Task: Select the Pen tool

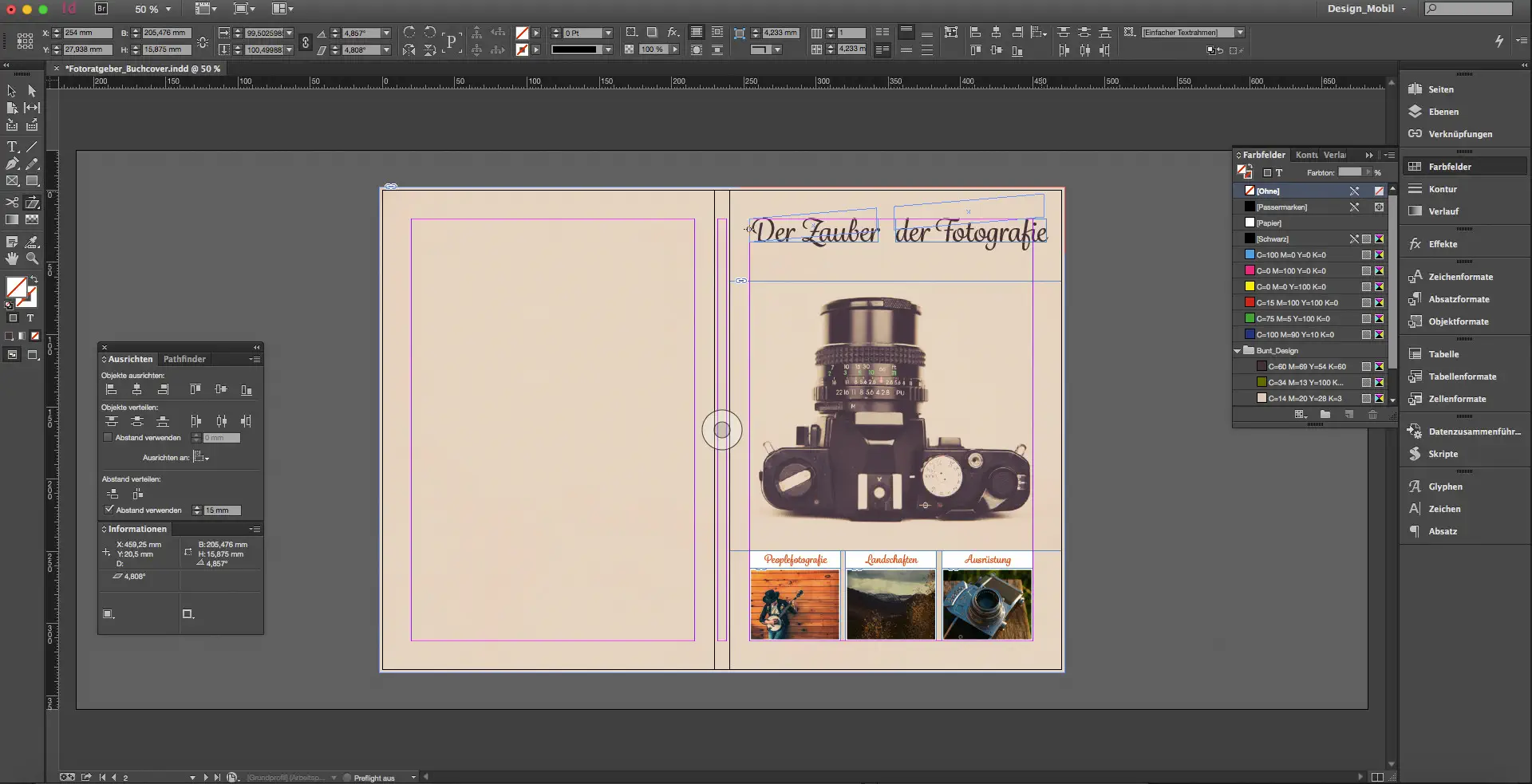Action: point(12,163)
